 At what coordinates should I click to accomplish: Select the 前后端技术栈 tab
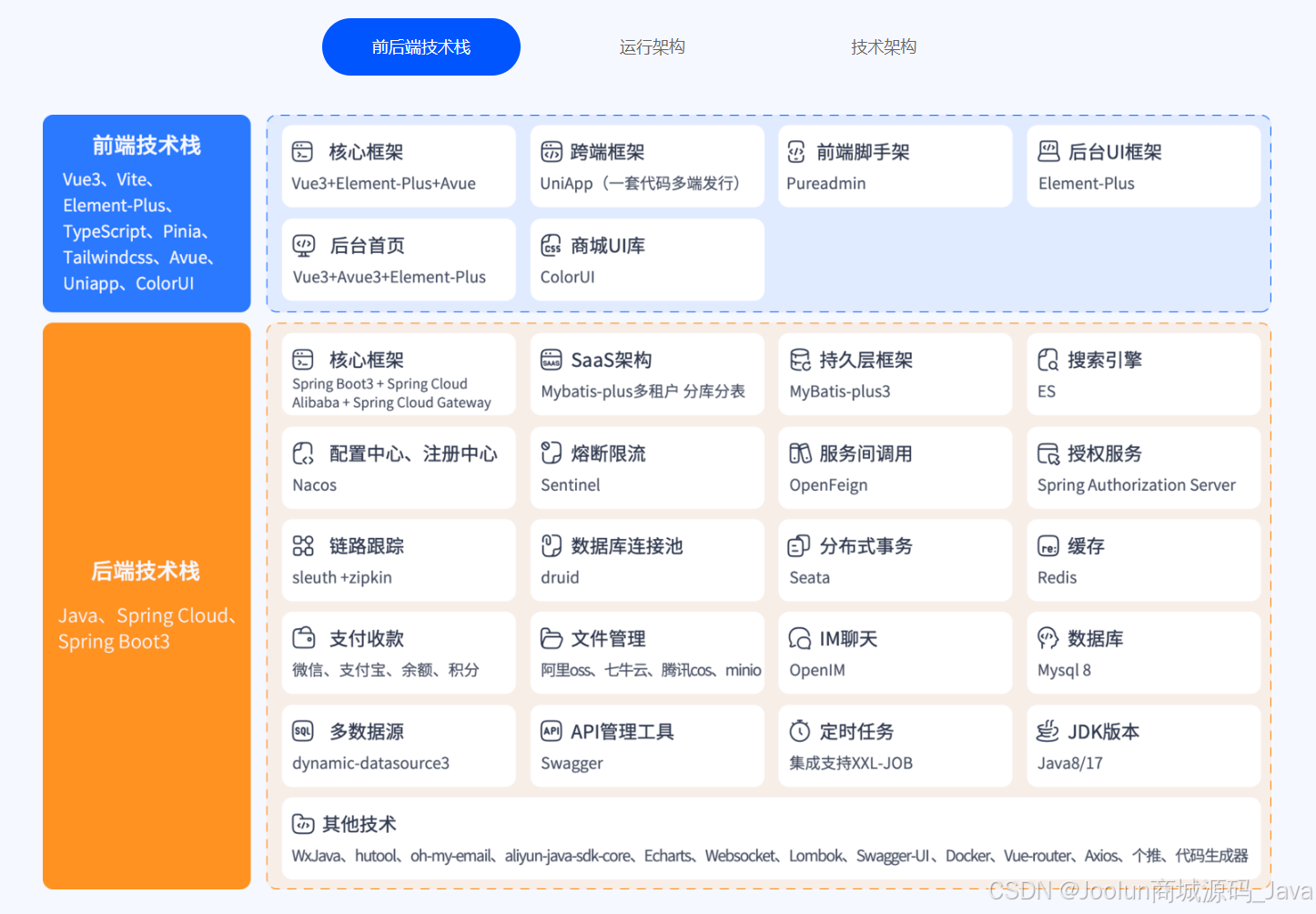click(420, 46)
